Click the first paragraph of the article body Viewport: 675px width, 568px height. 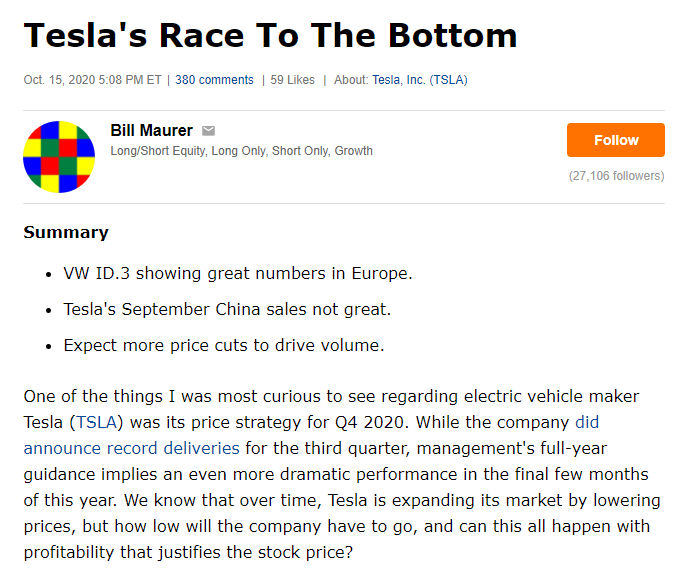click(x=342, y=474)
